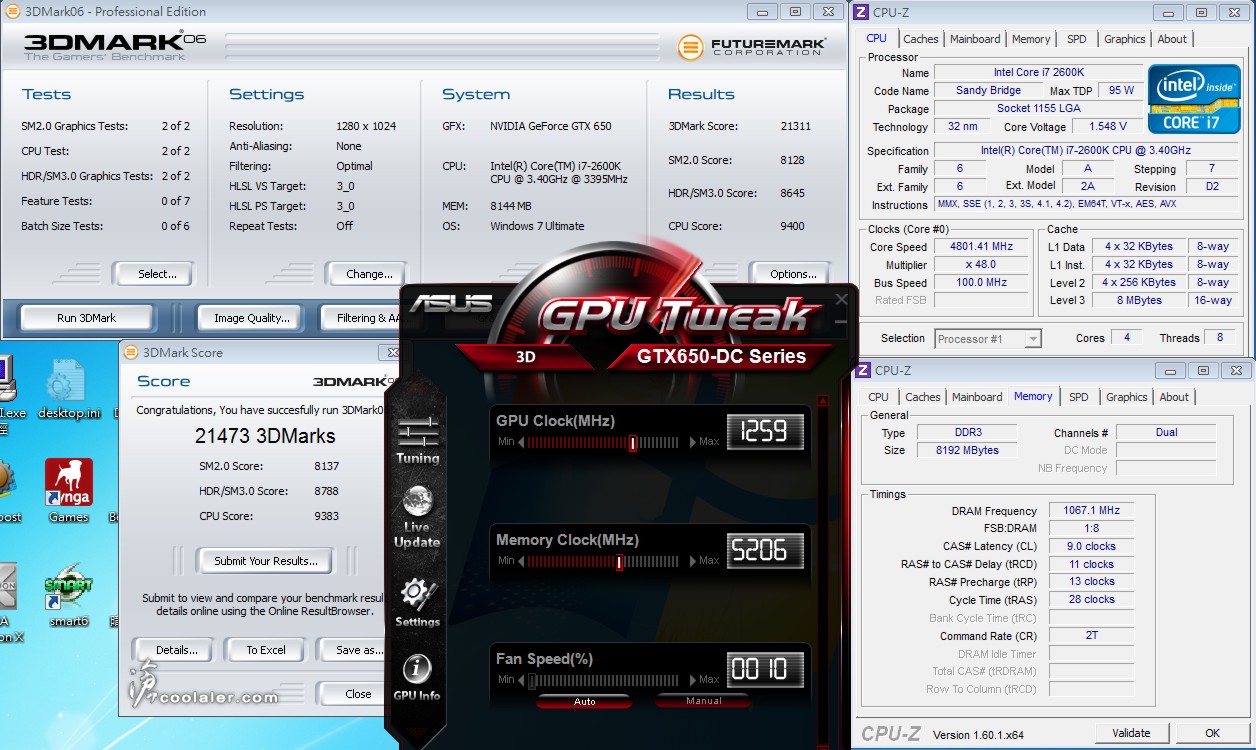Open Graphics tab in lower CPU-Z window
Viewport: 1256px width, 750px height.
(x=1127, y=397)
